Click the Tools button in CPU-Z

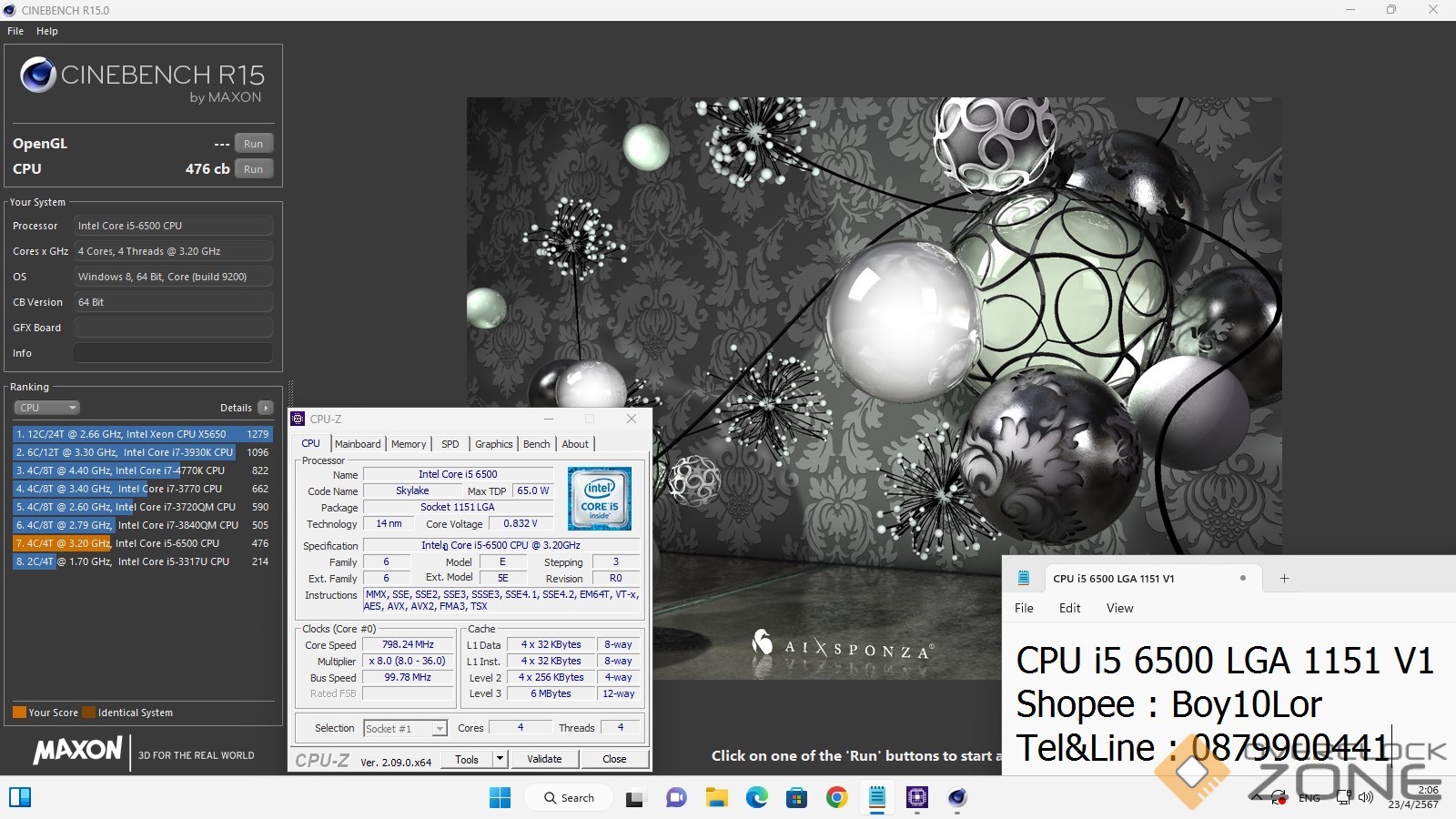pos(467,759)
